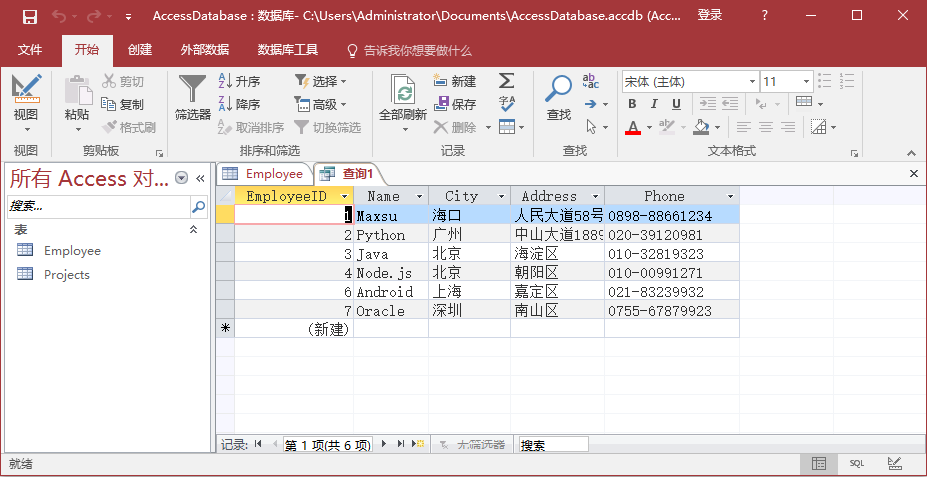Click the navigation pane search box

[98, 206]
